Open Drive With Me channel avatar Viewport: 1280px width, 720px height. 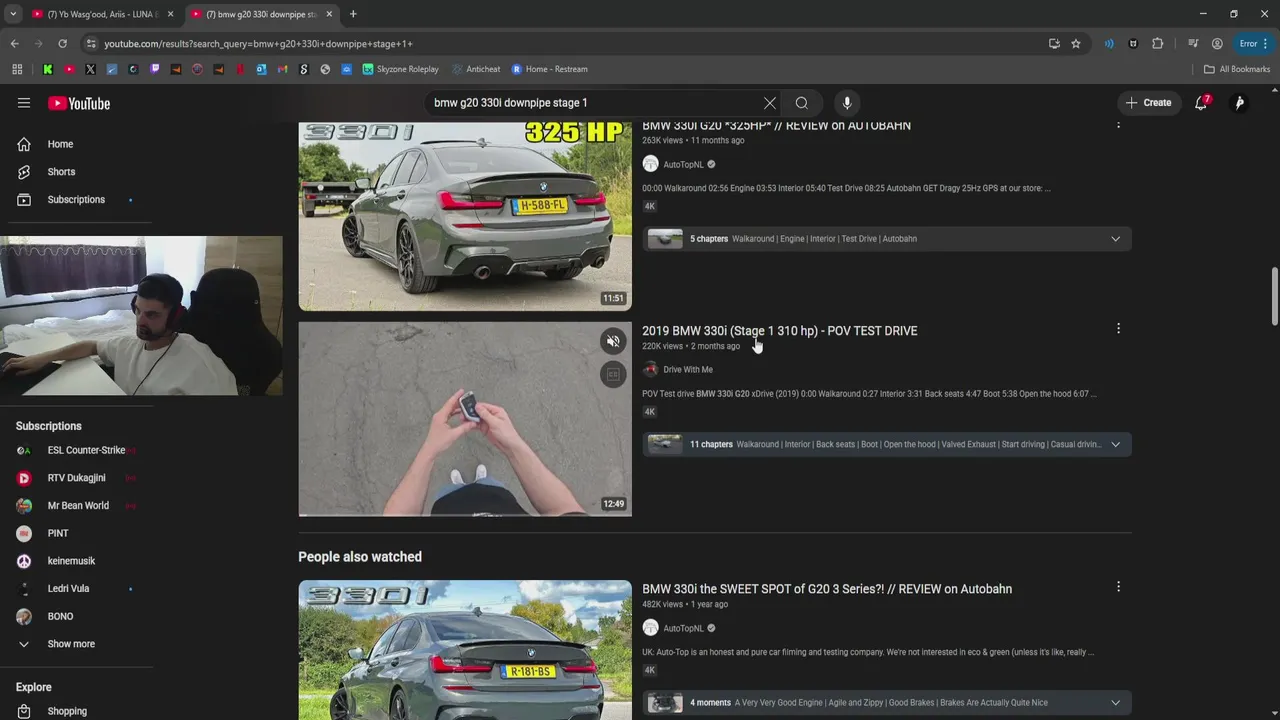pyautogui.click(x=650, y=370)
